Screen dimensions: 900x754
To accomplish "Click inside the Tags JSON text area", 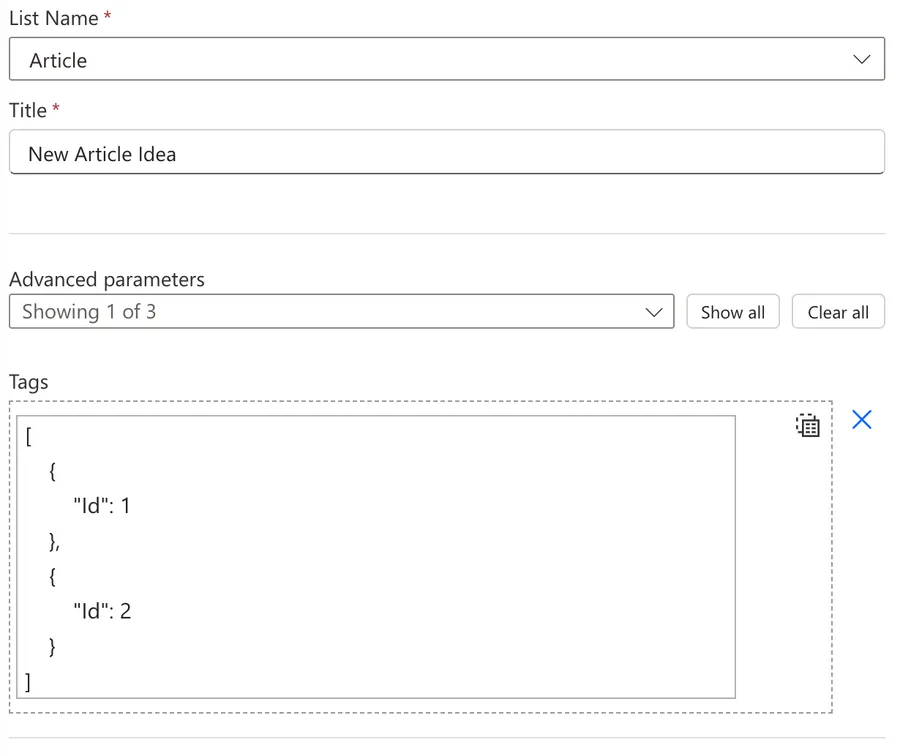I will click(376, 557).
